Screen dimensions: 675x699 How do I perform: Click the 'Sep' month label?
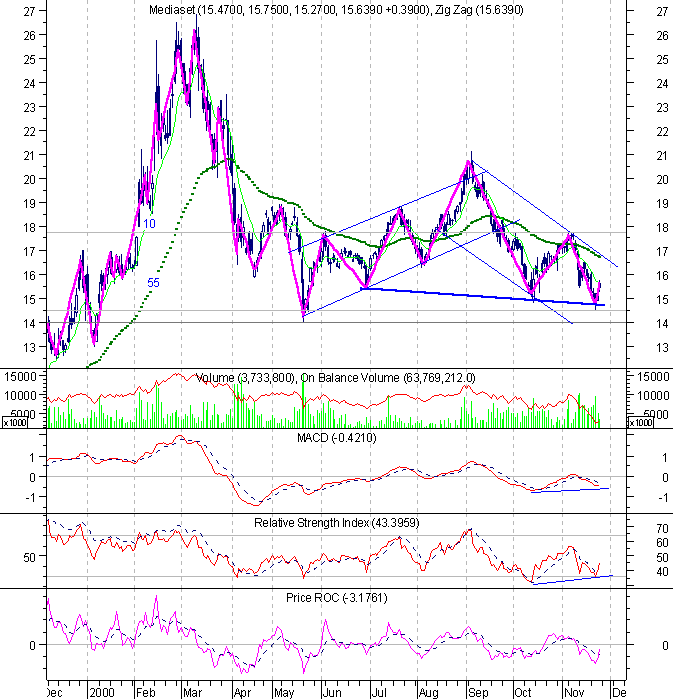(x=478, y=693)
